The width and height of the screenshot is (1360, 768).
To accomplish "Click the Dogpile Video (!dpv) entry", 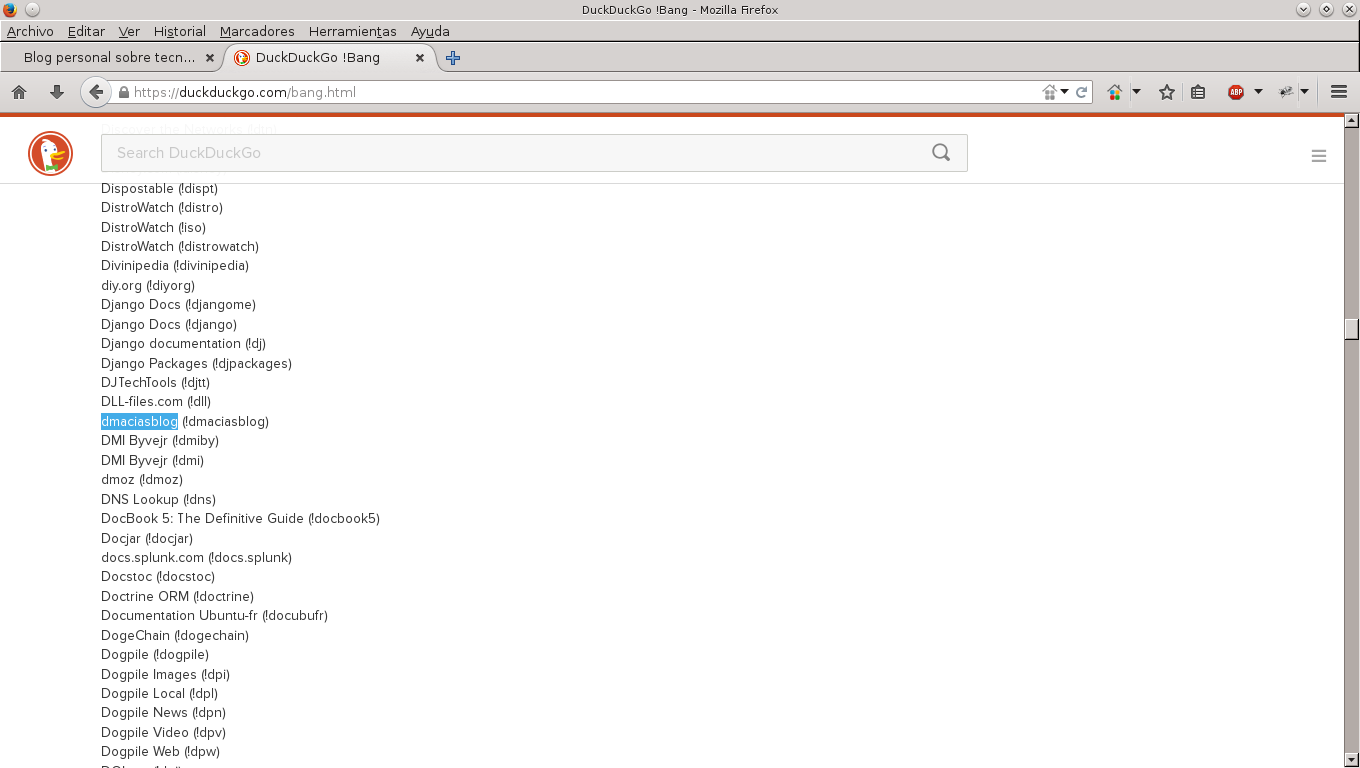I will click(163, 732).
